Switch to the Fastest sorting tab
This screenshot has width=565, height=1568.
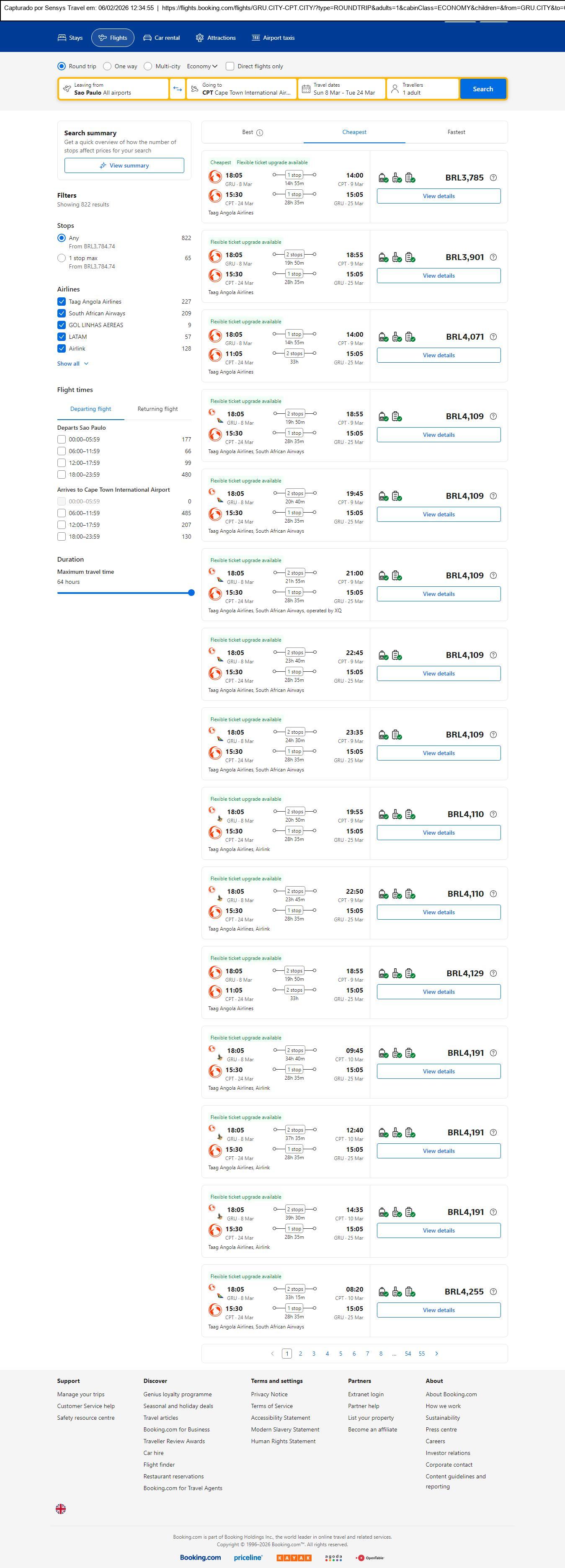tap(456, 132)
